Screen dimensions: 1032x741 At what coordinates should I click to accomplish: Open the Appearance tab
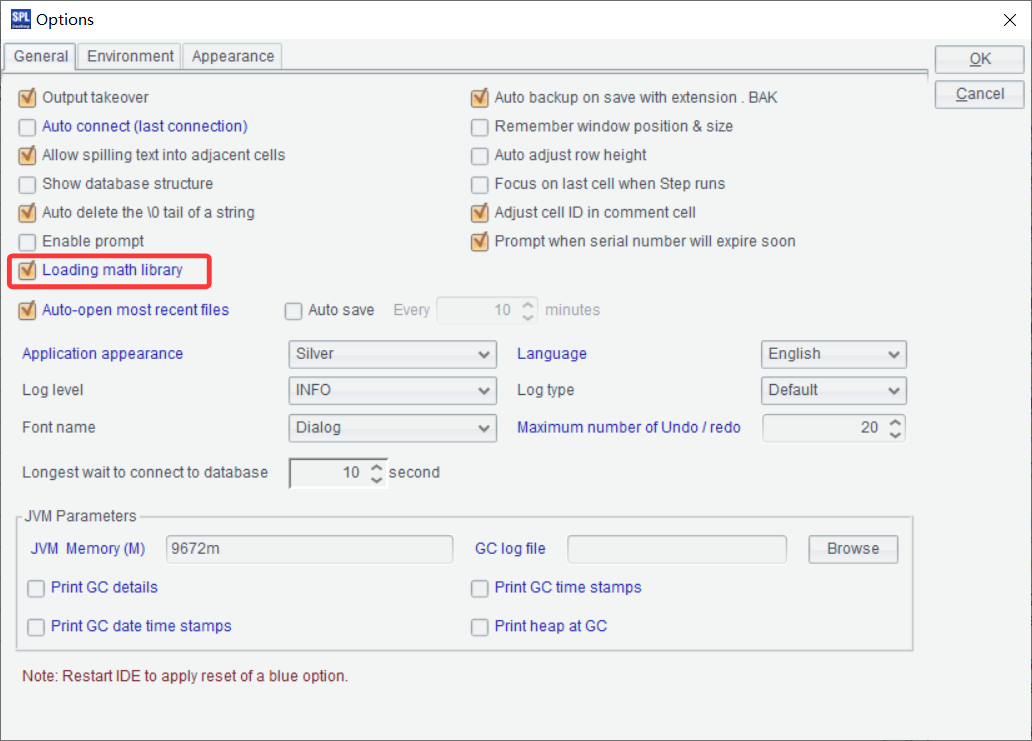(x=233, y=57)
